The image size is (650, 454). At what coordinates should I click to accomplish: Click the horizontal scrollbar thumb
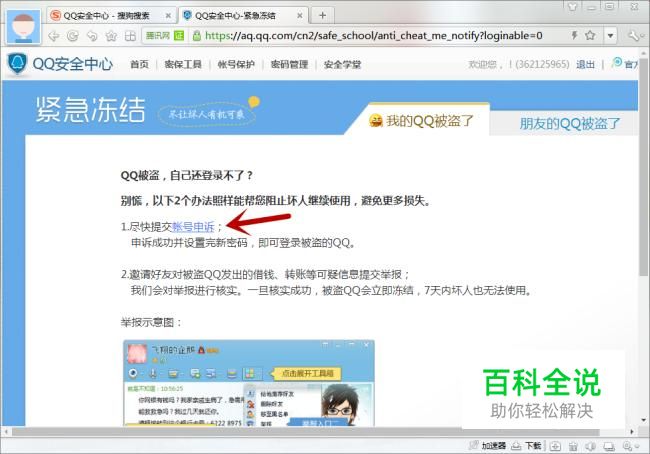306,432
